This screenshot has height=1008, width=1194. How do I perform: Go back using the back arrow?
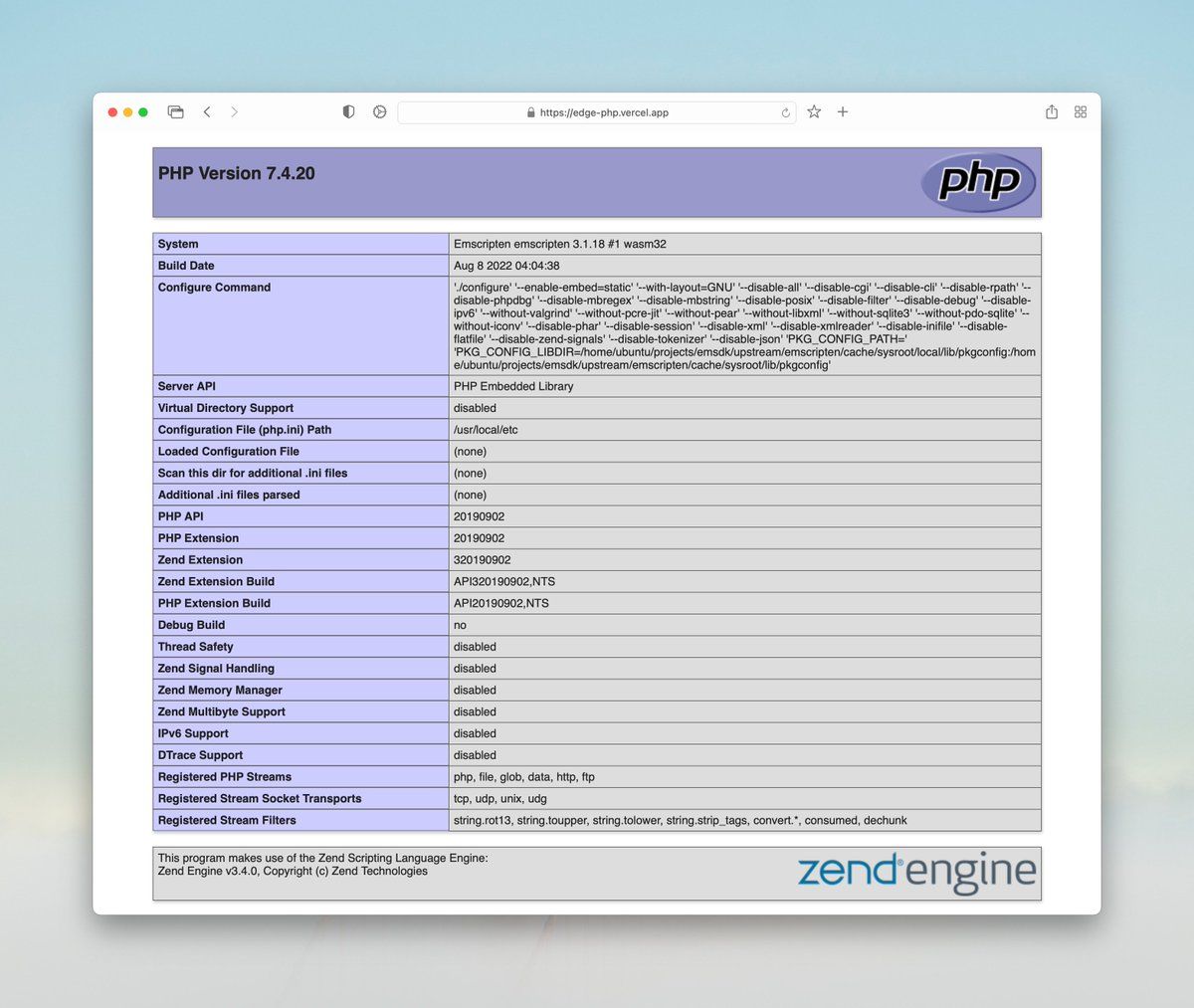pos(207,112)
